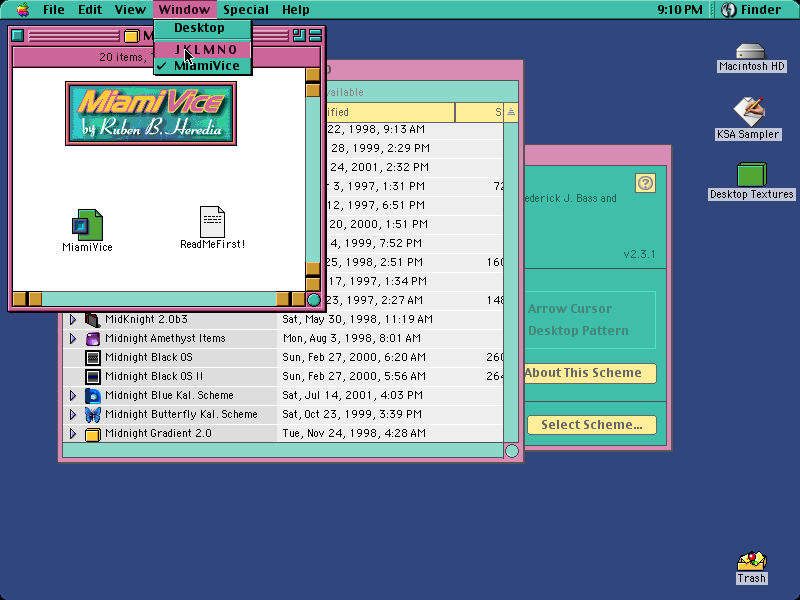
Task: Select the Trash icon on the desktop
Action: pos(751,561)
